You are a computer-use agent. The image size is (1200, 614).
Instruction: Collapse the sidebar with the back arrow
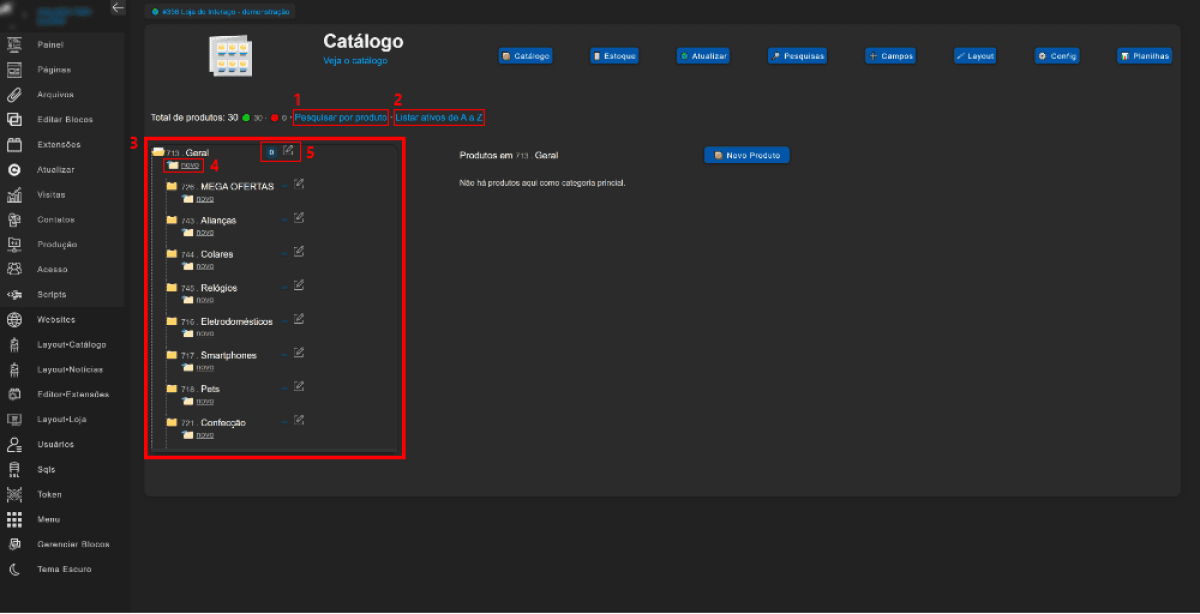tap(118, 8)
